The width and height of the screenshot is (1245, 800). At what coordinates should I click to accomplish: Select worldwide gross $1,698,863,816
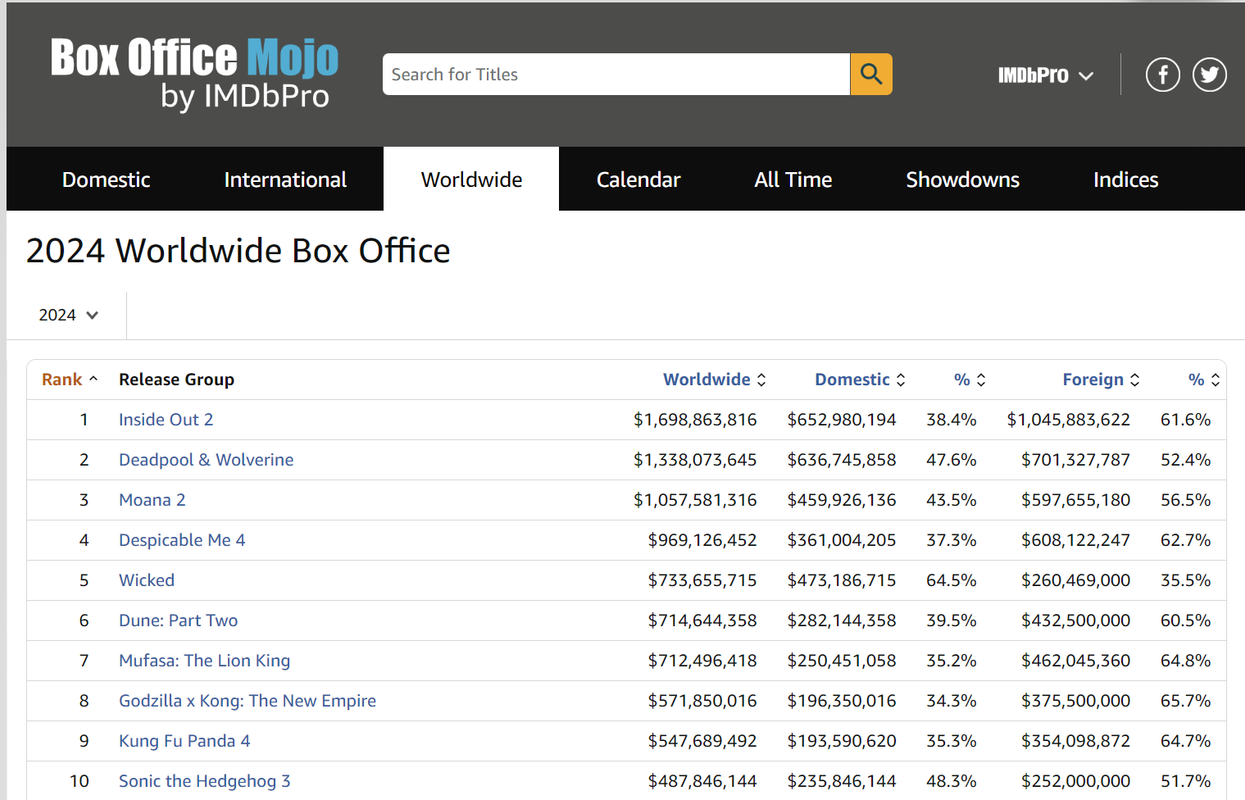point(695,420)
